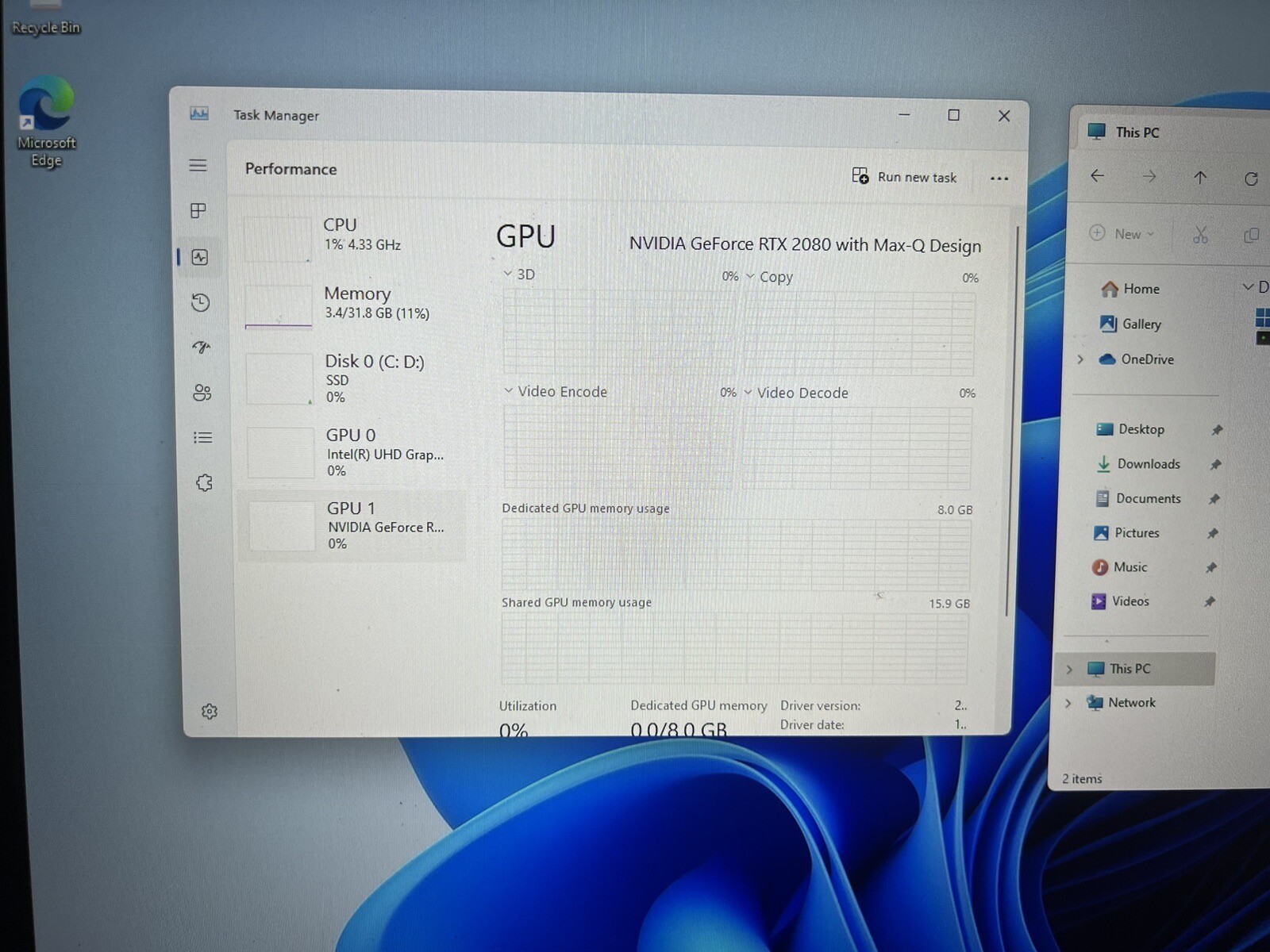Click the Memory mini graph thumbnail
Viewport: 1270px width, 952px height.
[279, 307]
